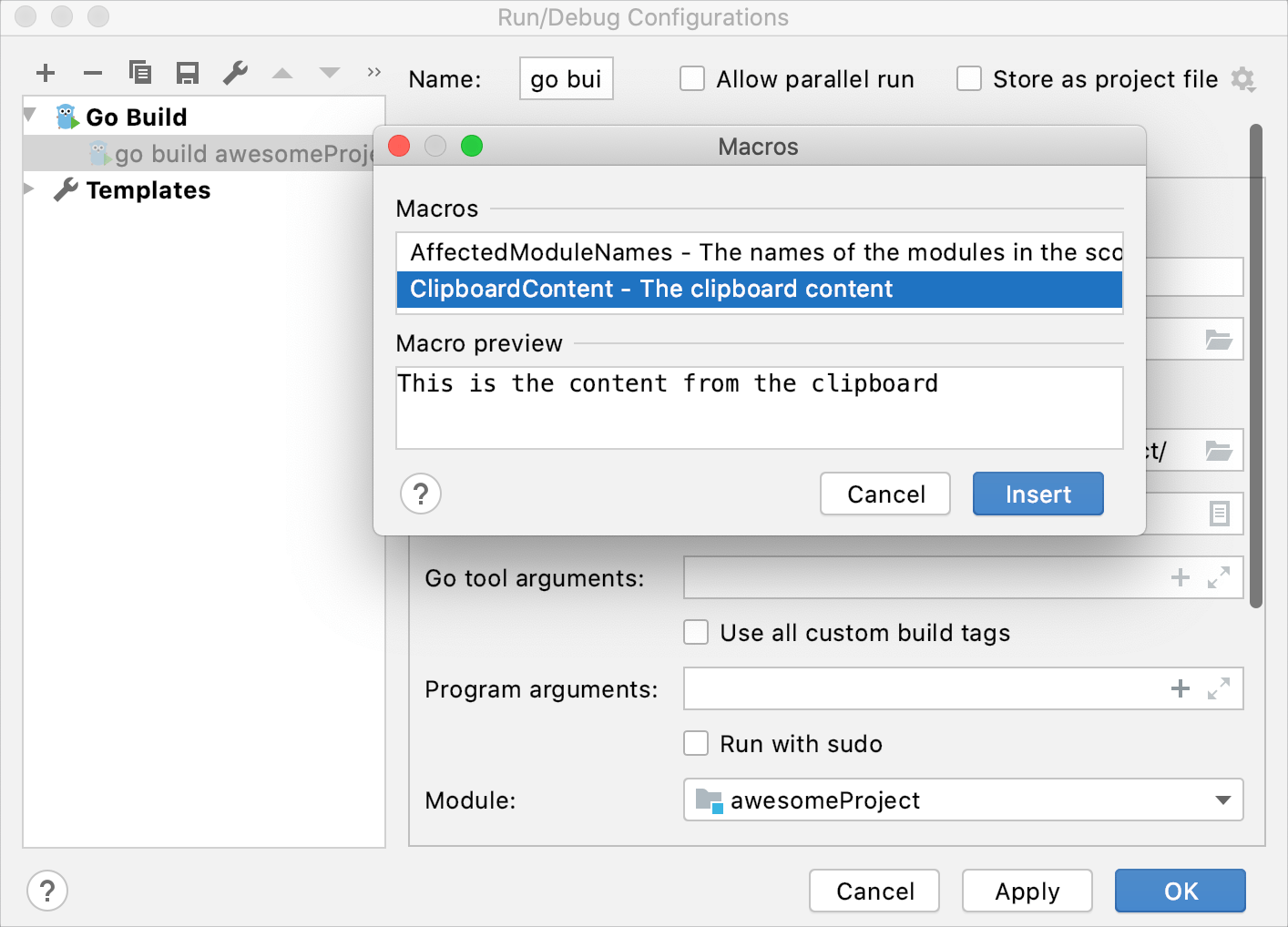Apply the configuration changes
Viewport: 1288px width, 927px height.
[x=1027, y=891]
